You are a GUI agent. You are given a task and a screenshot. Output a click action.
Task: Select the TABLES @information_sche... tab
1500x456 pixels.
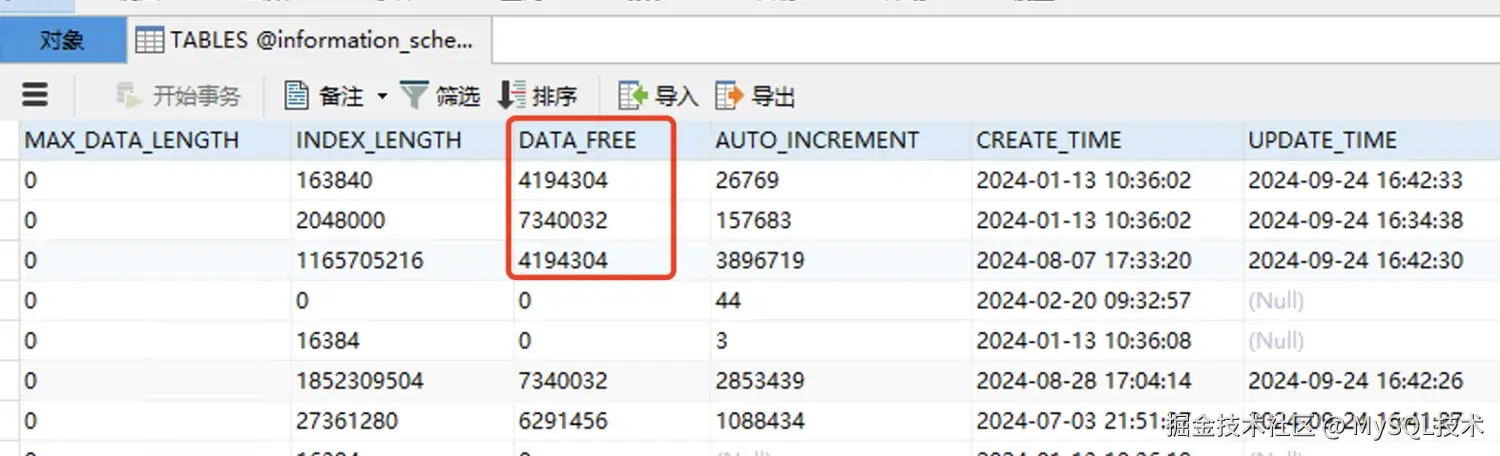click(309, 41)
